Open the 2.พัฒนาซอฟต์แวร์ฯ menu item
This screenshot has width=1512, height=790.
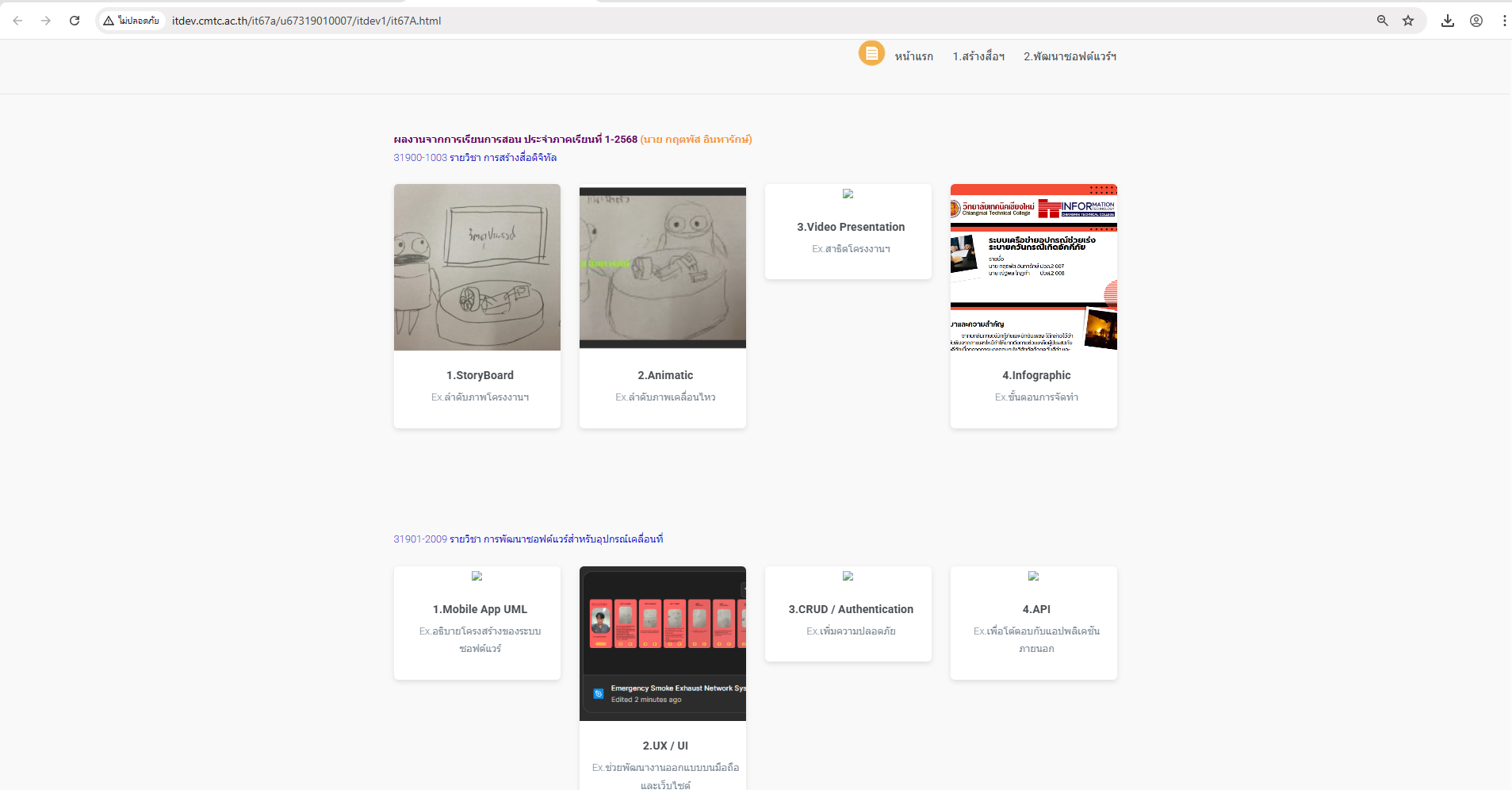[x=1070, y=56]
